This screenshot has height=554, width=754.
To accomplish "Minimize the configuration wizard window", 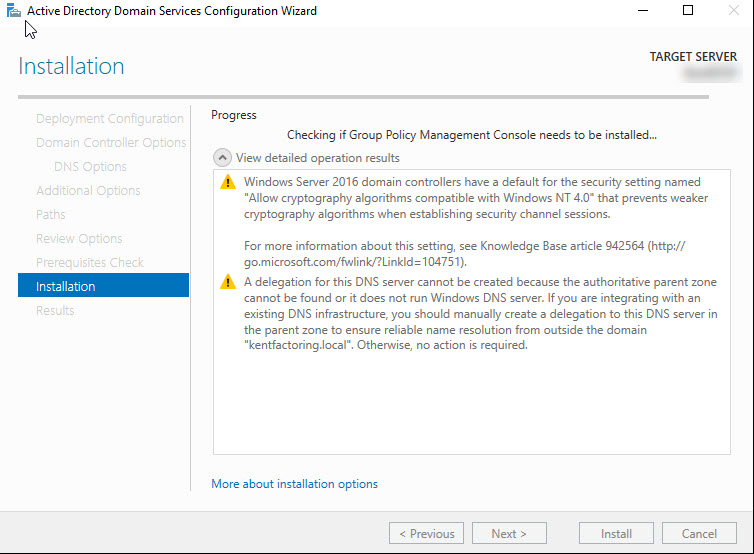I will click(640, 11).
